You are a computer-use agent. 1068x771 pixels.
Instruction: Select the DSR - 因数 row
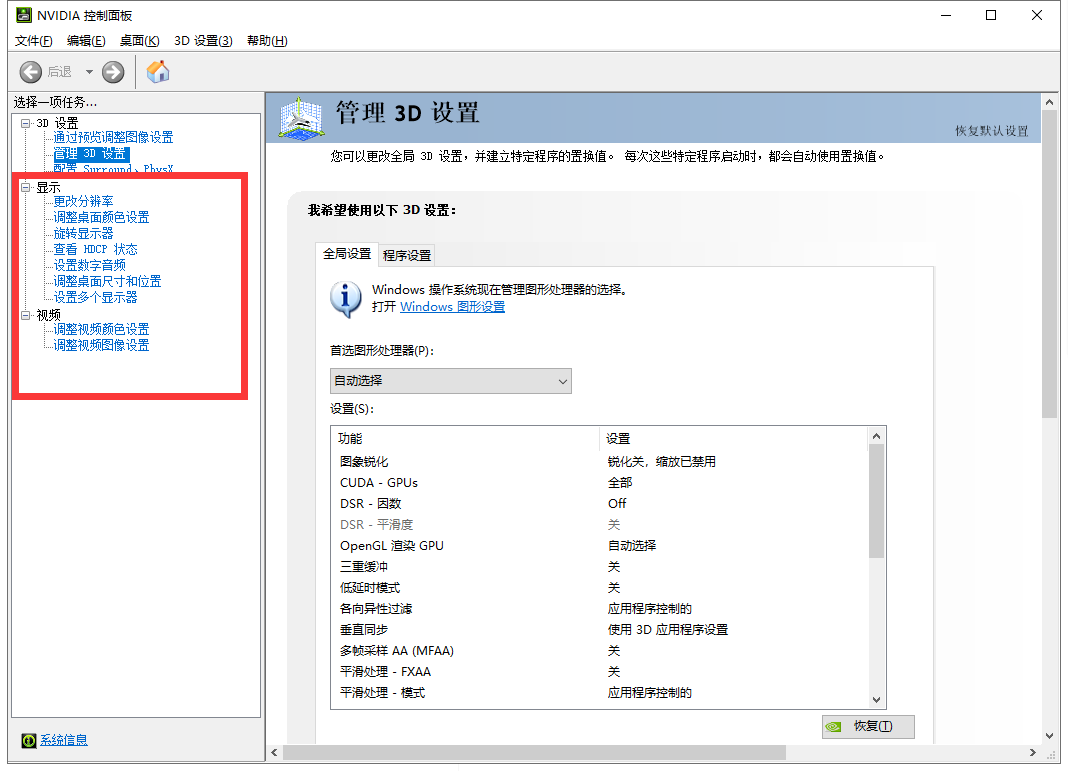599,504
